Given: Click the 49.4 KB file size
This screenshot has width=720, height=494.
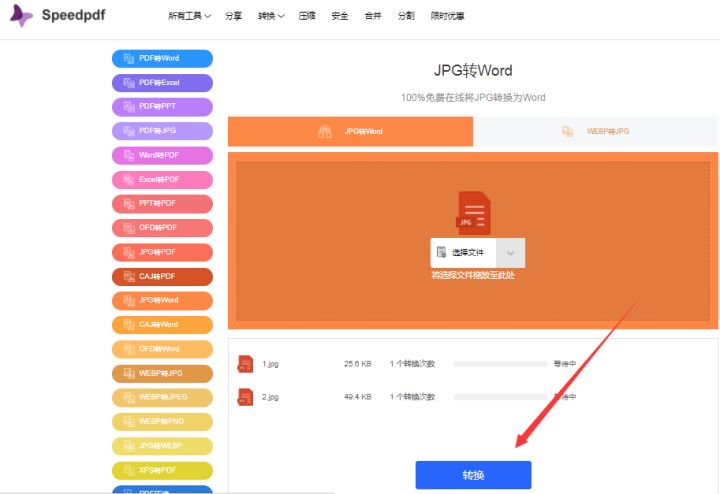Looking at the screenshot, I should (x=358, y=397).
